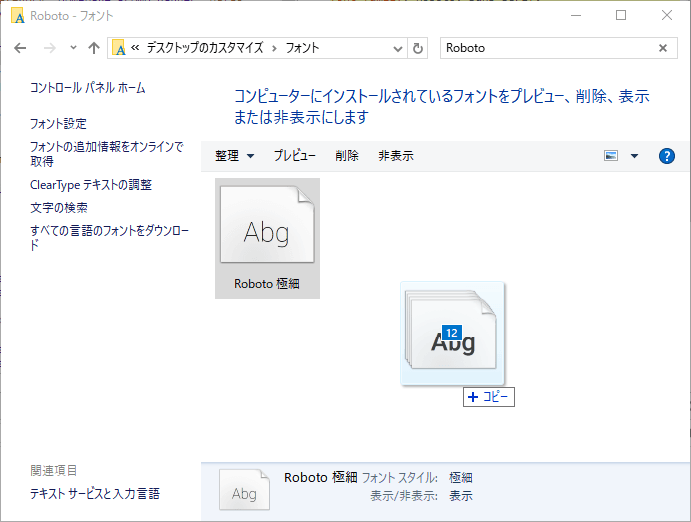691x522 pixels.
Task: Click the 非表示 toolbar button
Action: 396,156
